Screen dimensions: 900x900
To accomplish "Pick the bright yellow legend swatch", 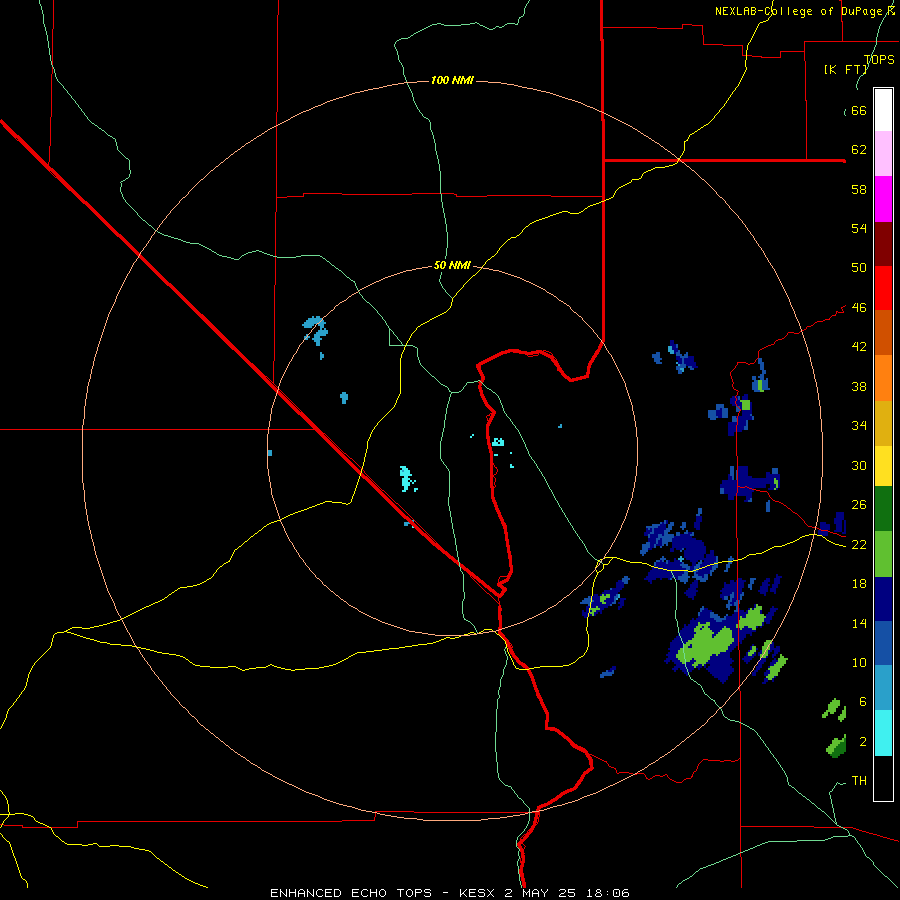I will pyautogui.click(x=883, y=466).
